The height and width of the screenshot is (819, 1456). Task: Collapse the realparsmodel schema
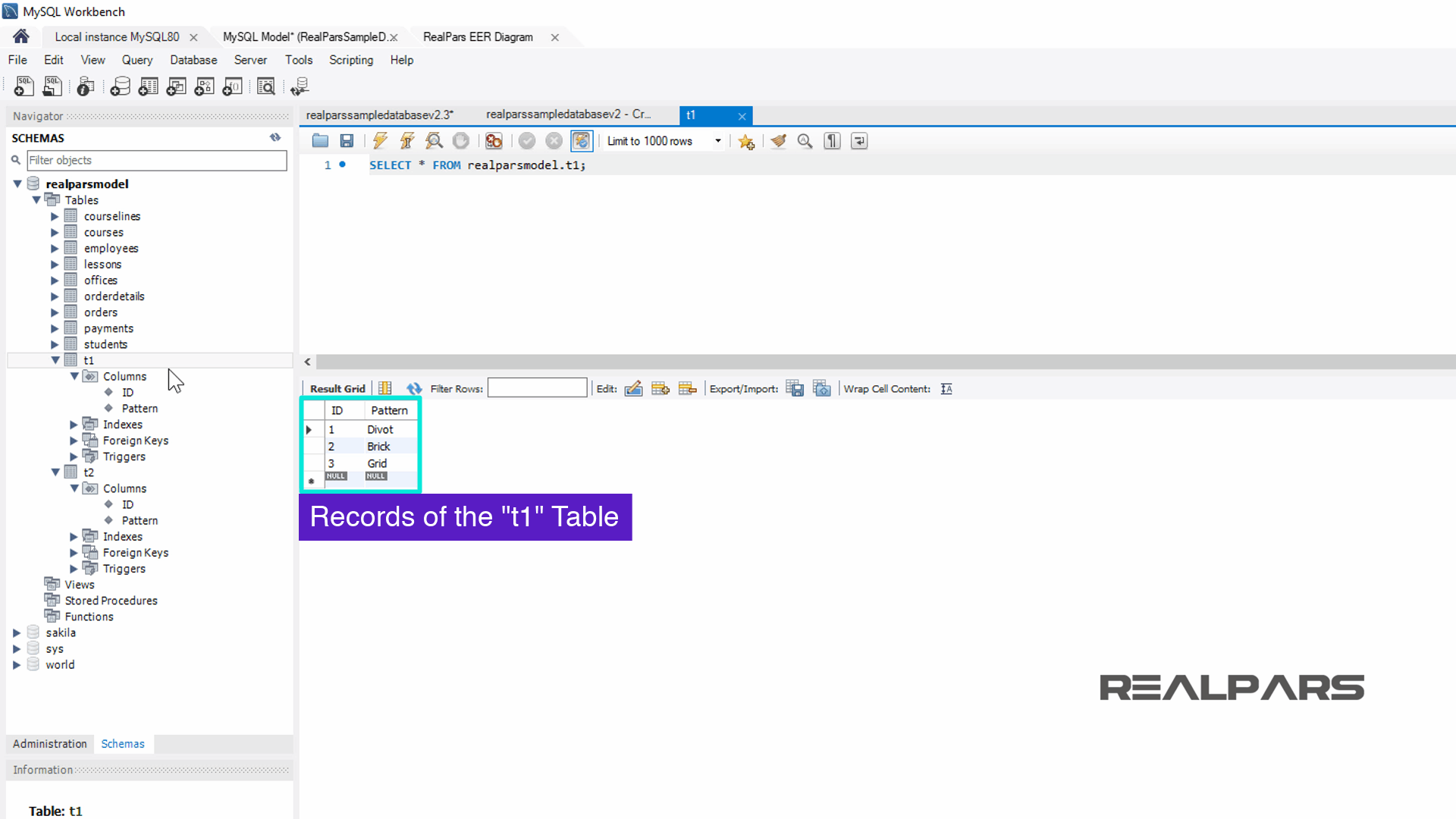click(17, 184)
